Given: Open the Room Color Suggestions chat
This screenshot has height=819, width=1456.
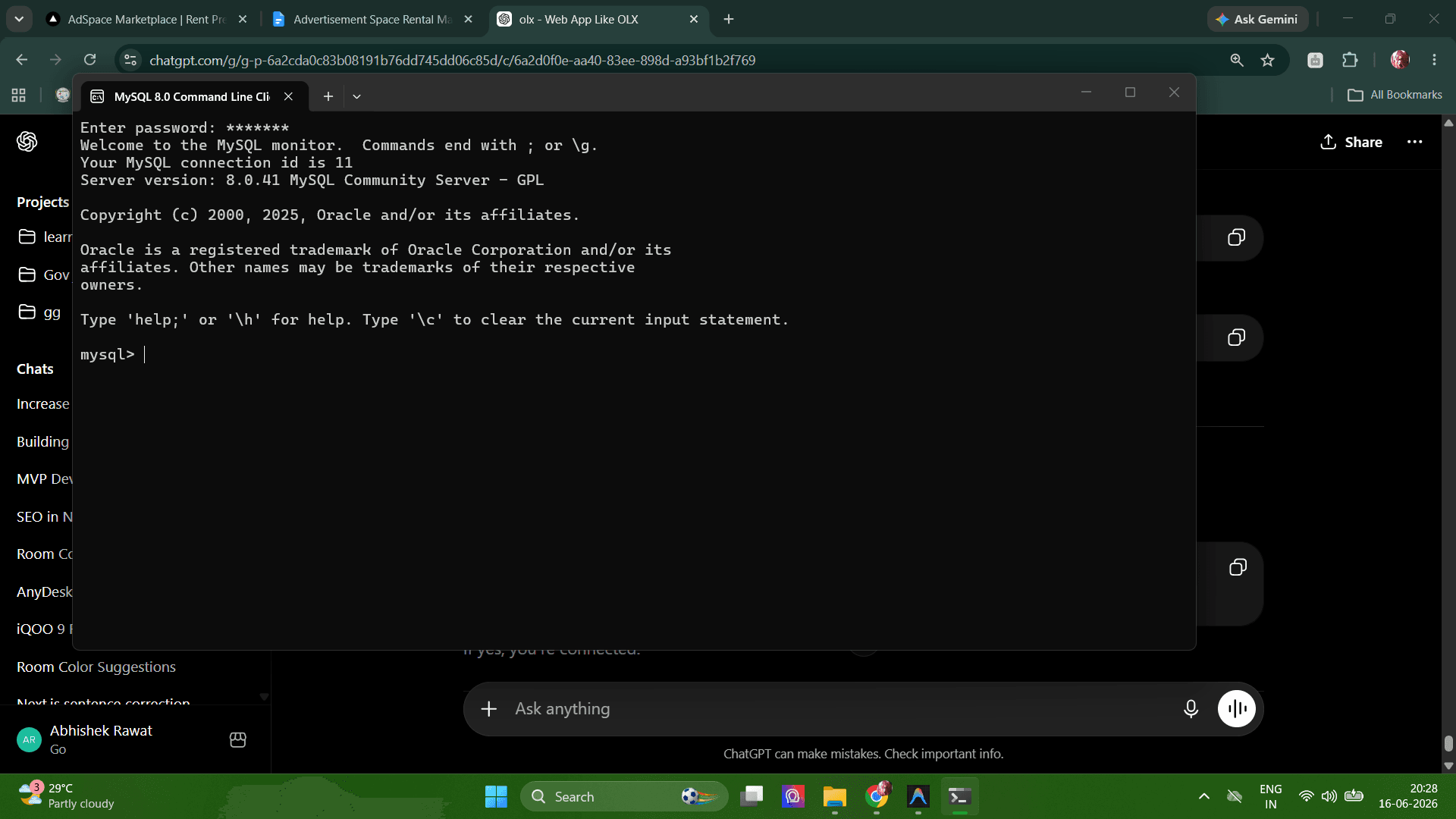Looking at the screenshot, I should (96, 667).
